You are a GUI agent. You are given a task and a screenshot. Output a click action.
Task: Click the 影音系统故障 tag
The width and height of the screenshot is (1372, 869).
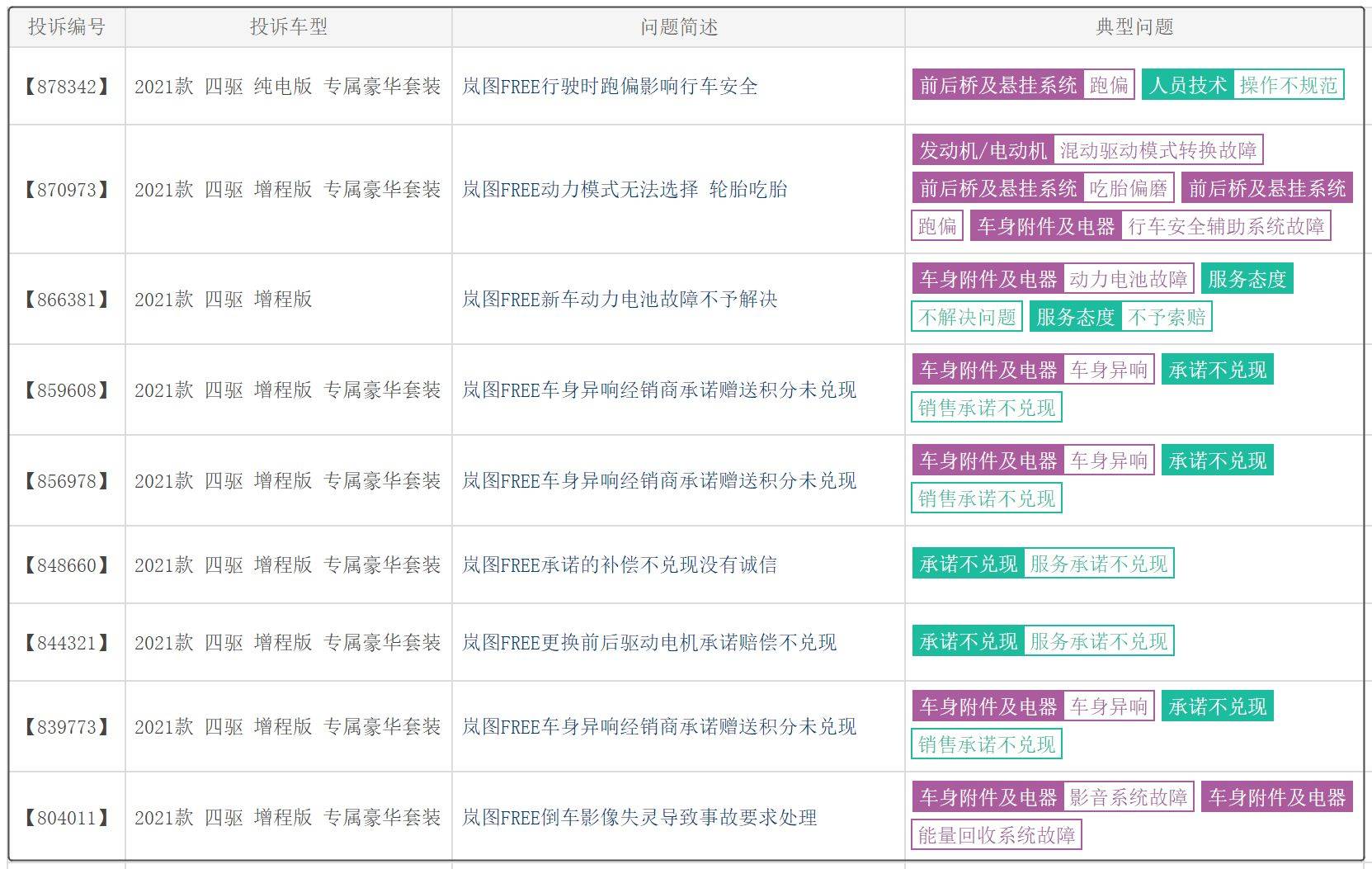coord(1128,797)
